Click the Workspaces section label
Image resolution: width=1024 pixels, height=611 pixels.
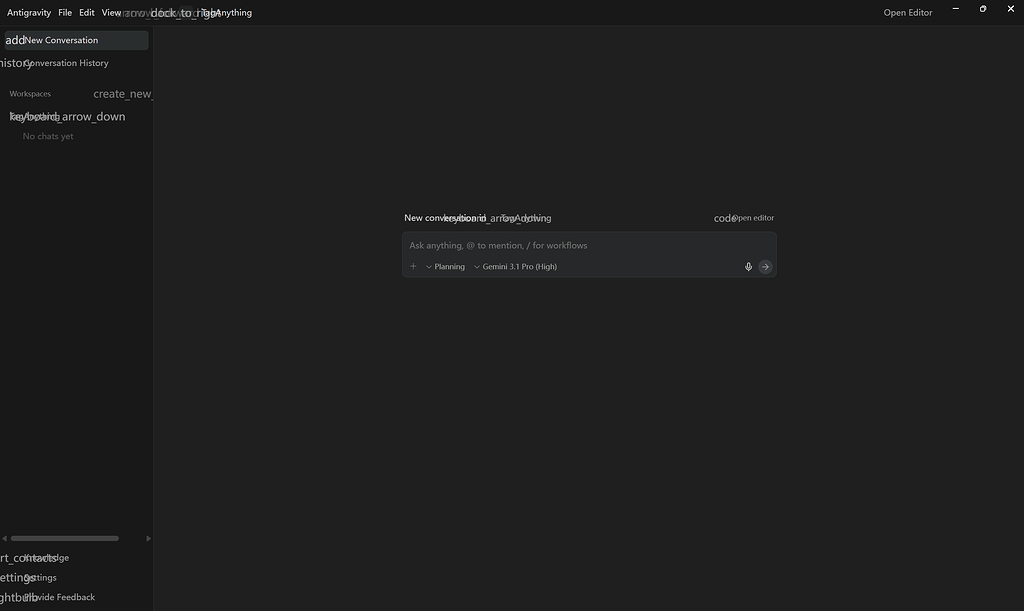(30, 93)
